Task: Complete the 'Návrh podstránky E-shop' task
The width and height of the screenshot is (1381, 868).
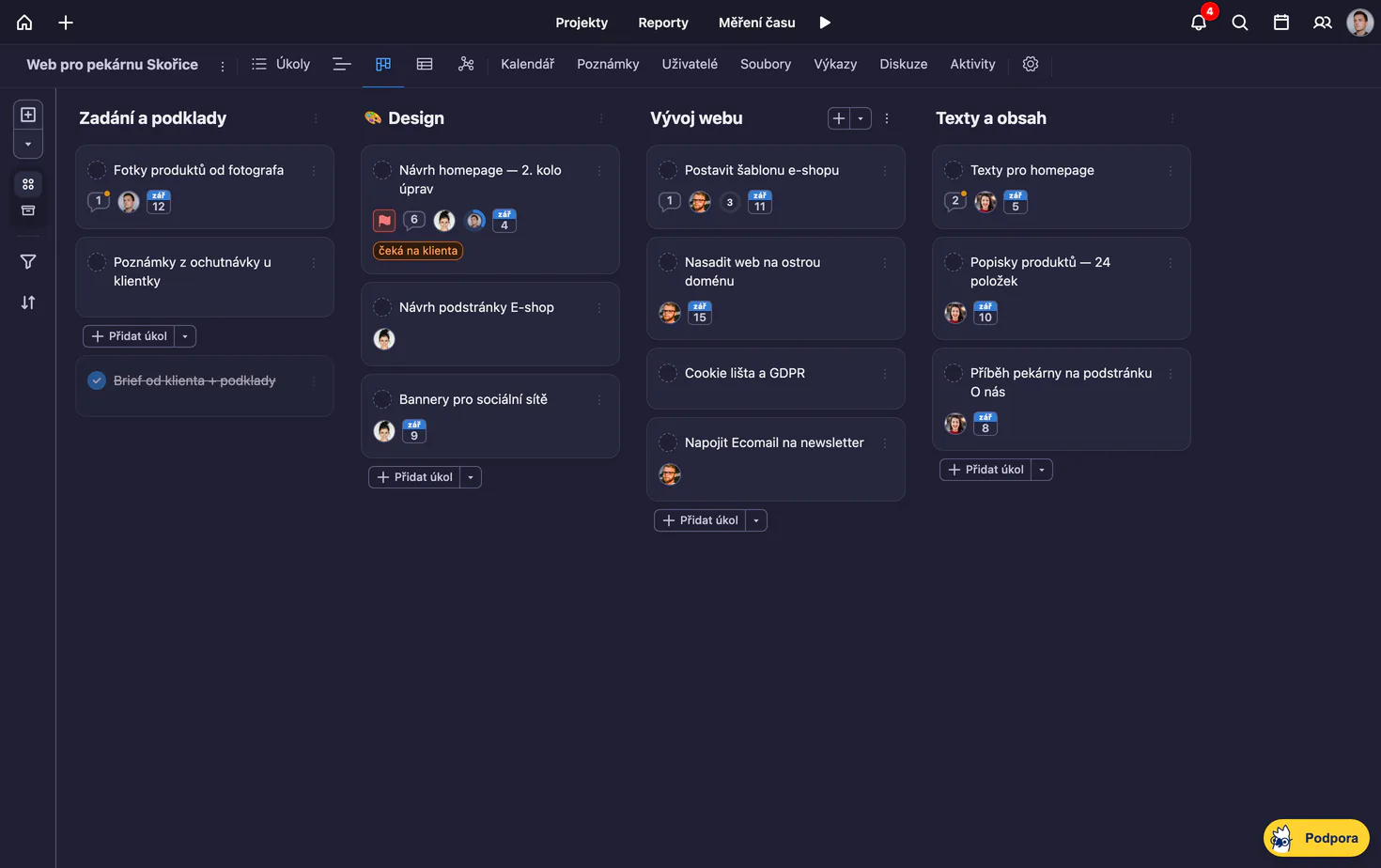Action: tap(382, 307)
